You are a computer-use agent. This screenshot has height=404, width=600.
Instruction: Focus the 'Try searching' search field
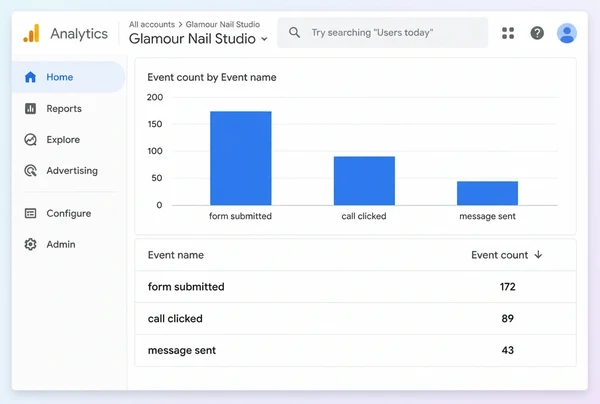coord(382,33)
